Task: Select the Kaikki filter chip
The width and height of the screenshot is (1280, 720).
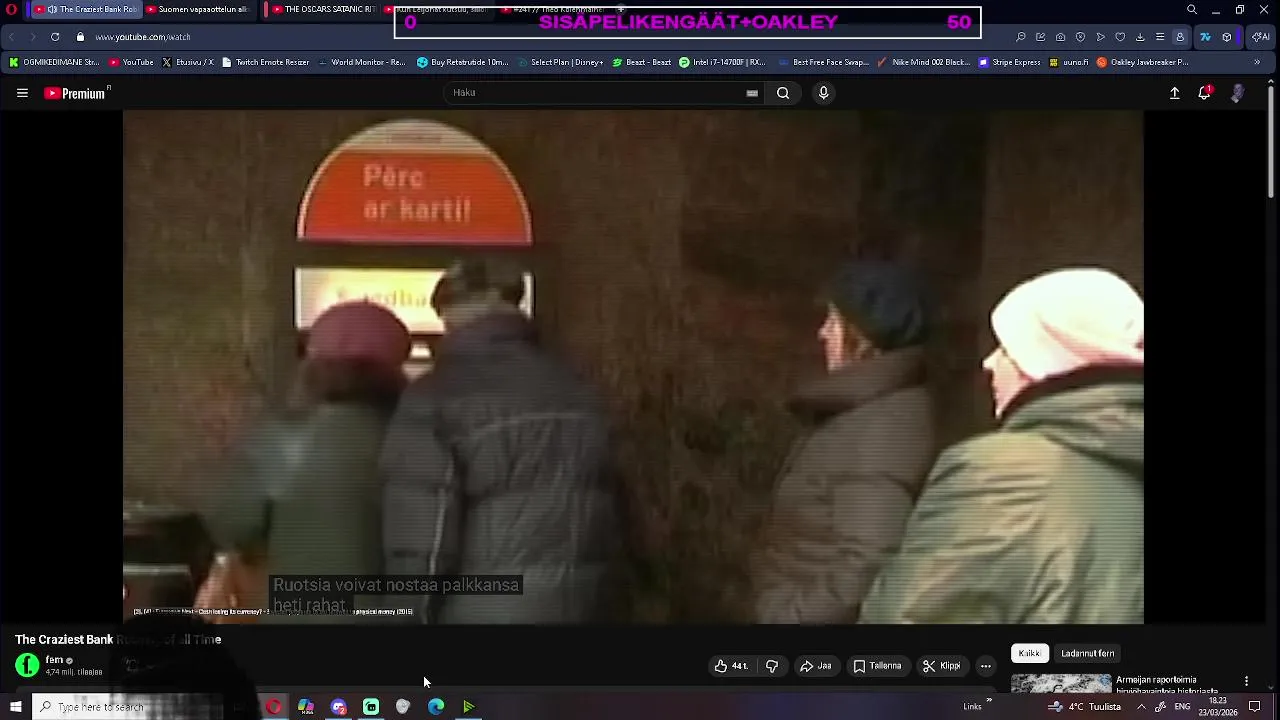Action: tap(1029, 653)
